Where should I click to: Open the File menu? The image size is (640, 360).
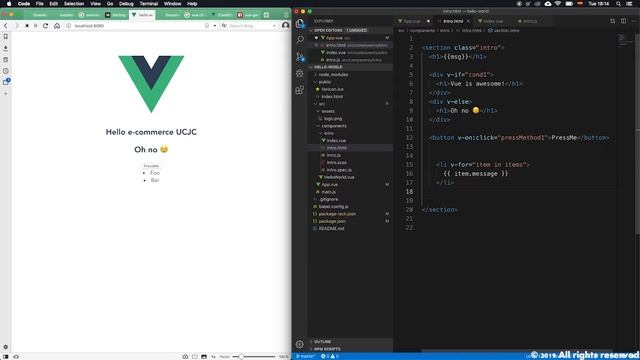pos(40,4)
